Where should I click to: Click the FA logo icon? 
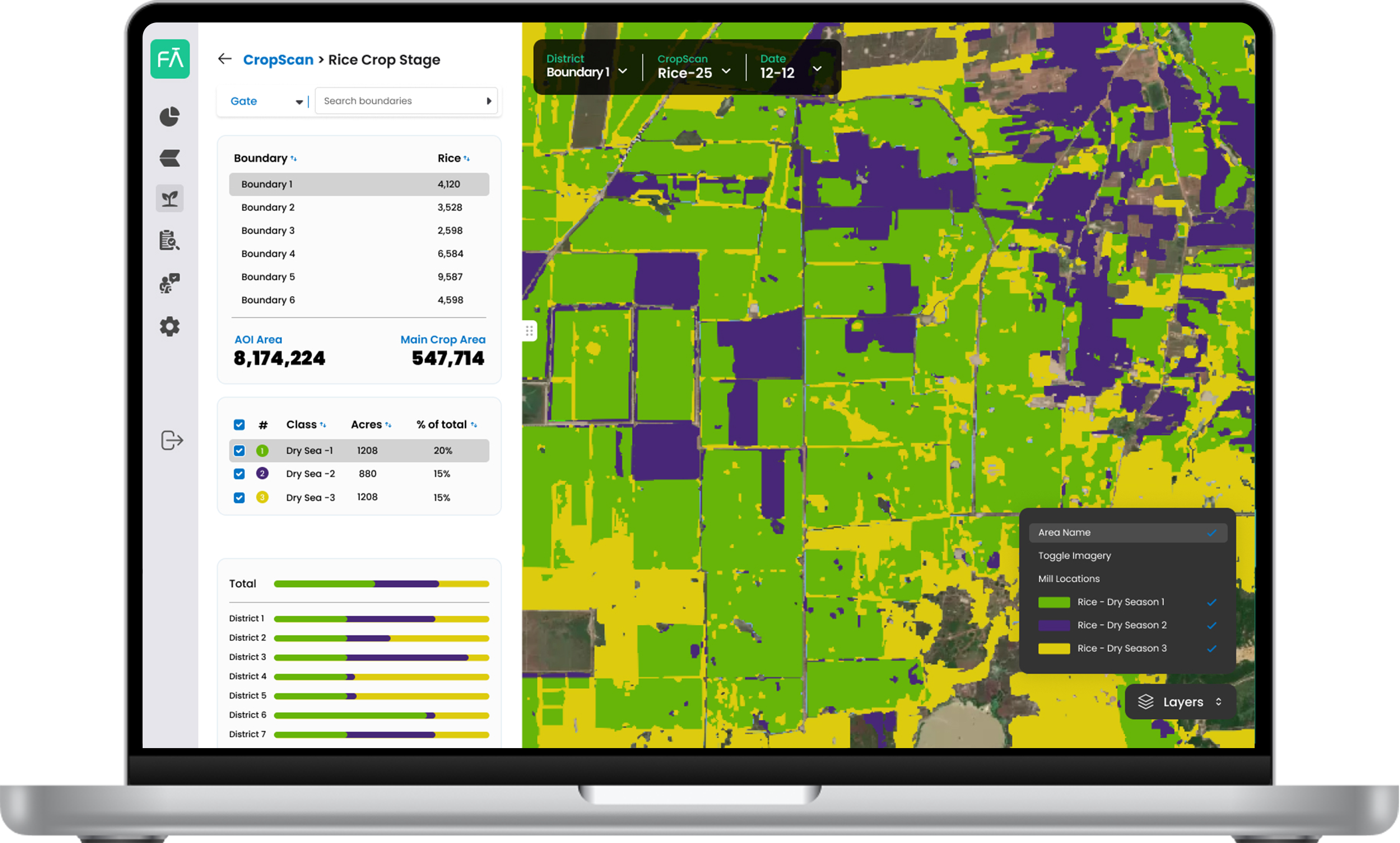point(170,59)
